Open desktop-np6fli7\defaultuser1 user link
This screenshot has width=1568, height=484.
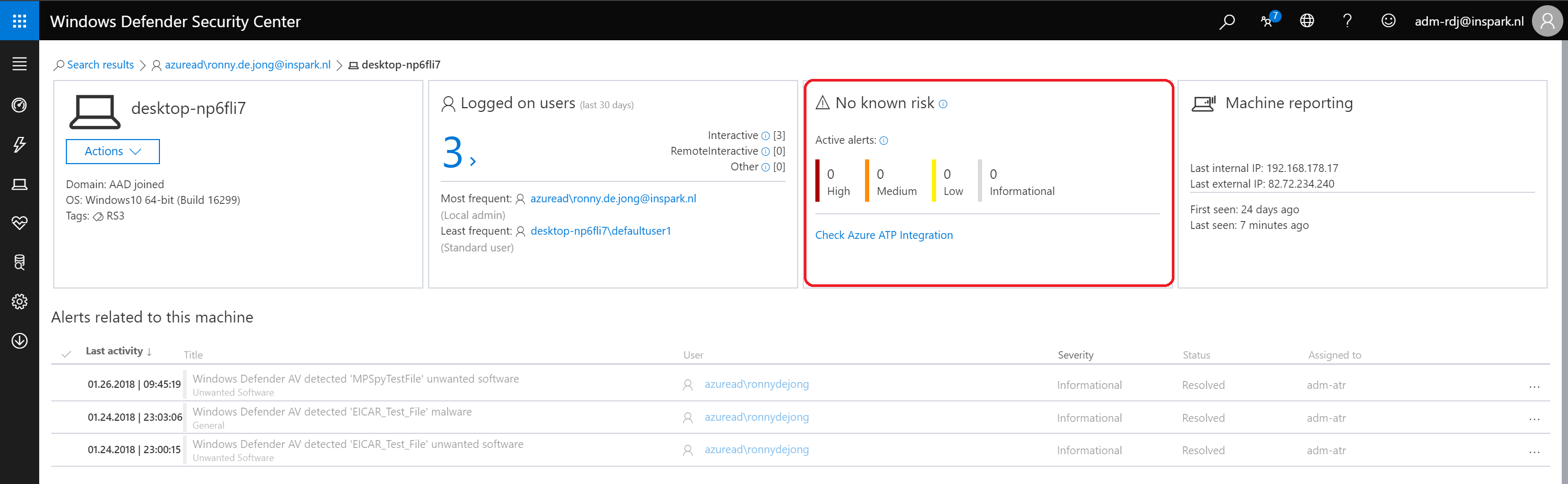coord(600,232)
